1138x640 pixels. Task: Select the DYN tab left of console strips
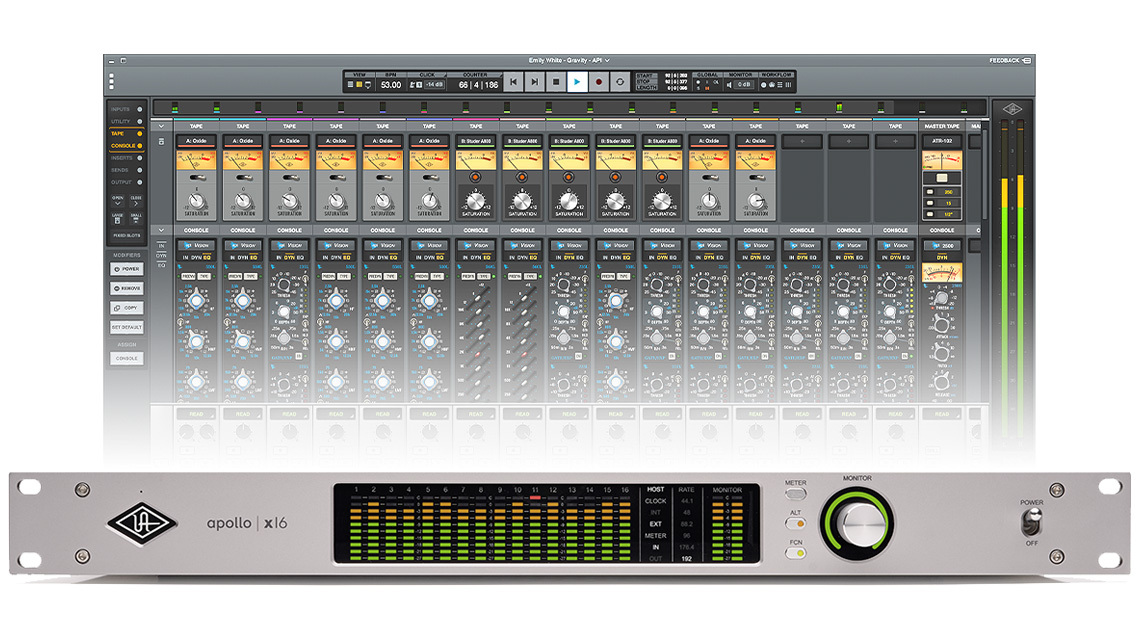click(x=161, y=255)
